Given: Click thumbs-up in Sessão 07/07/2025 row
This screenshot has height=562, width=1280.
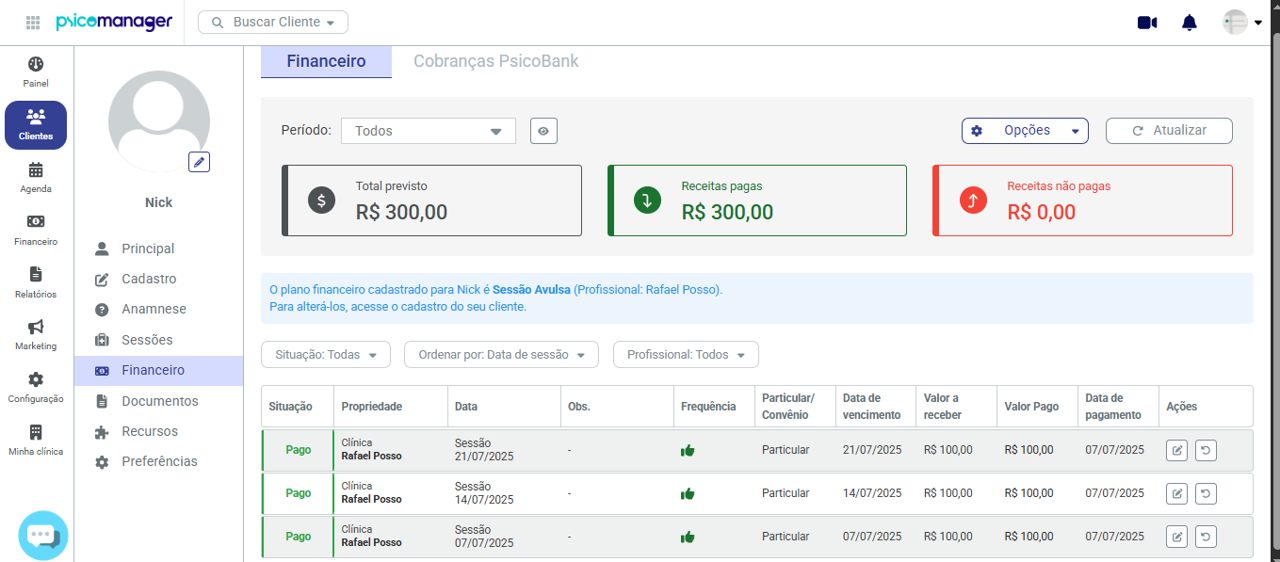Looking at the screenshot, I should coord(687,537).
